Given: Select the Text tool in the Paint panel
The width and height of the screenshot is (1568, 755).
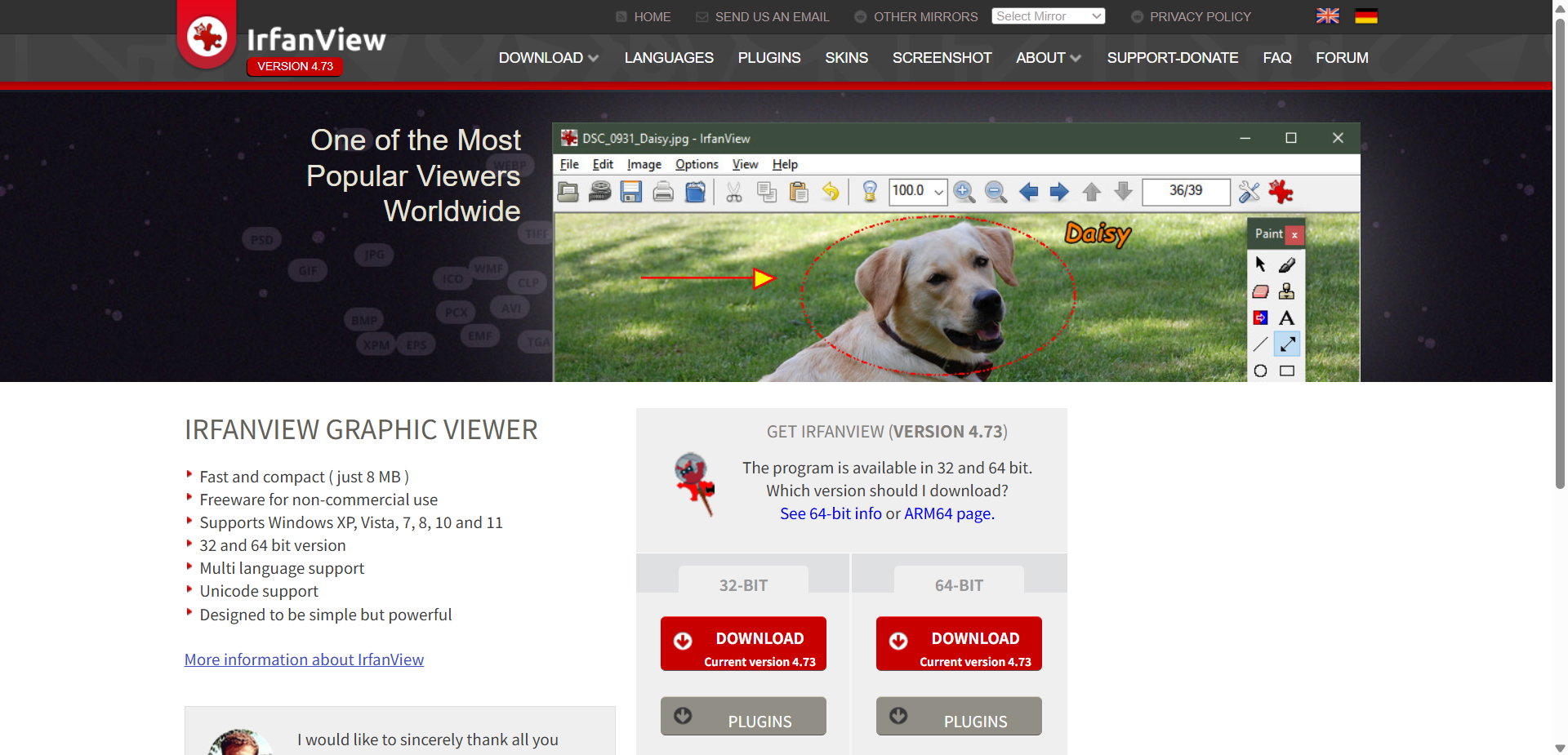Looking at the screenshot, I should click(x=1287, y=318).
